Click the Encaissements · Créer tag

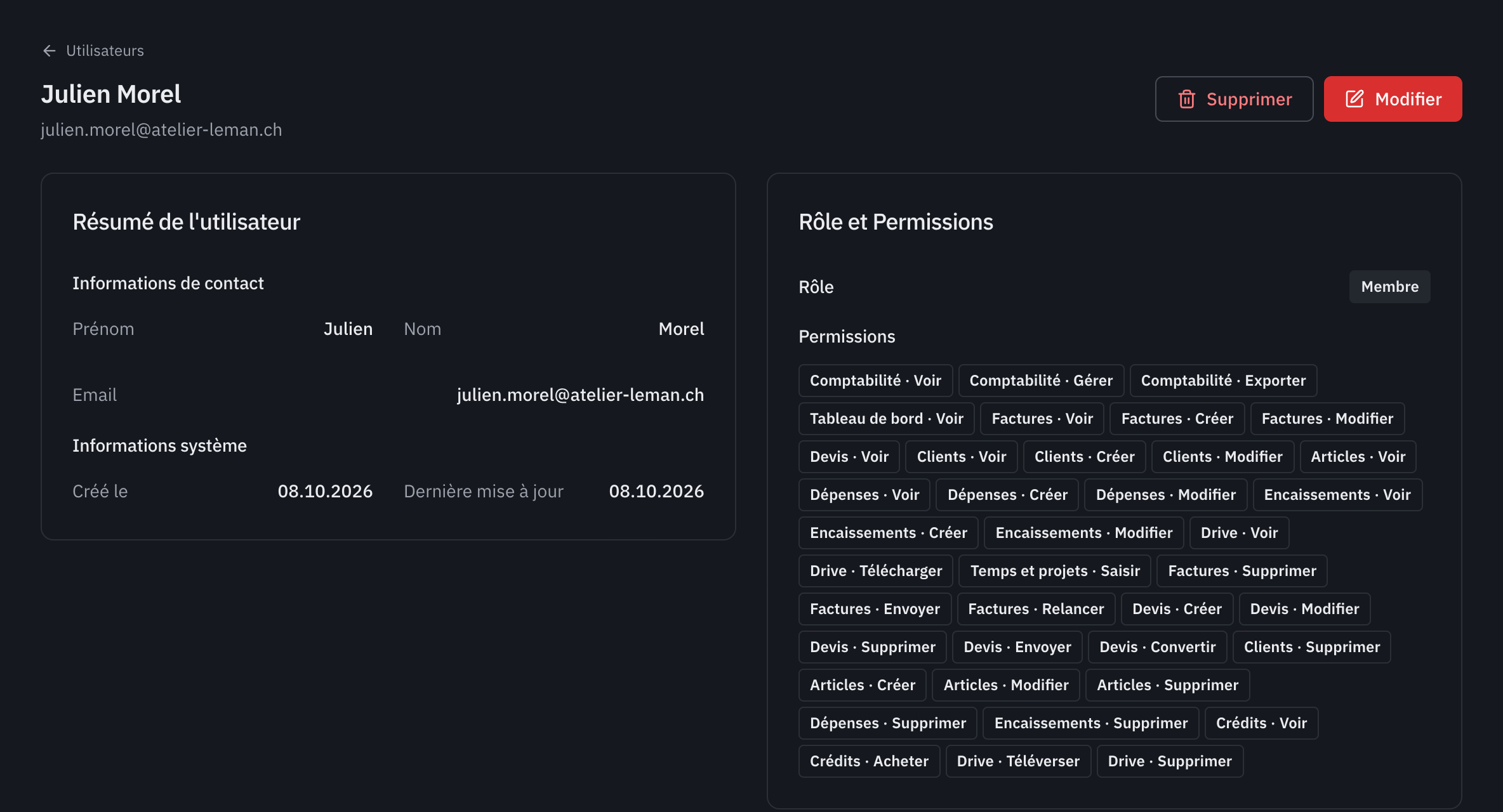click(x=888, y=533)
